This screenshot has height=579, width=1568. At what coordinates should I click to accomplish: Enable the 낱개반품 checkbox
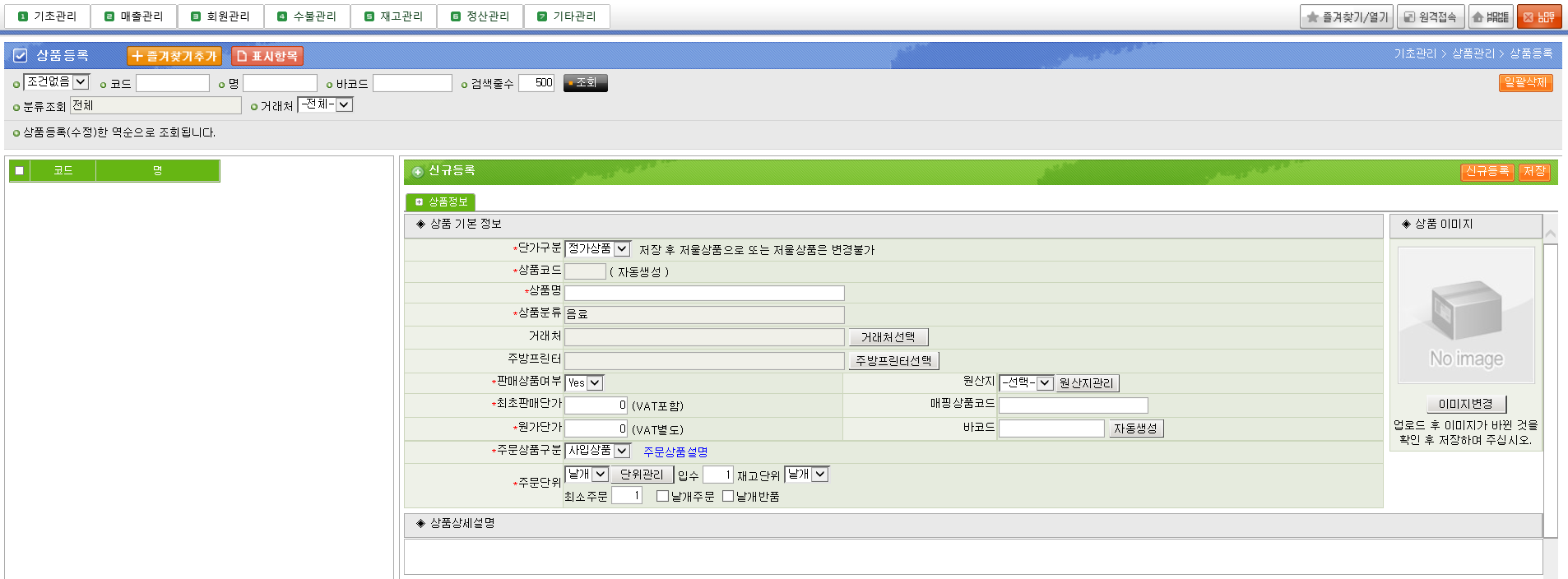pos(727,496)
